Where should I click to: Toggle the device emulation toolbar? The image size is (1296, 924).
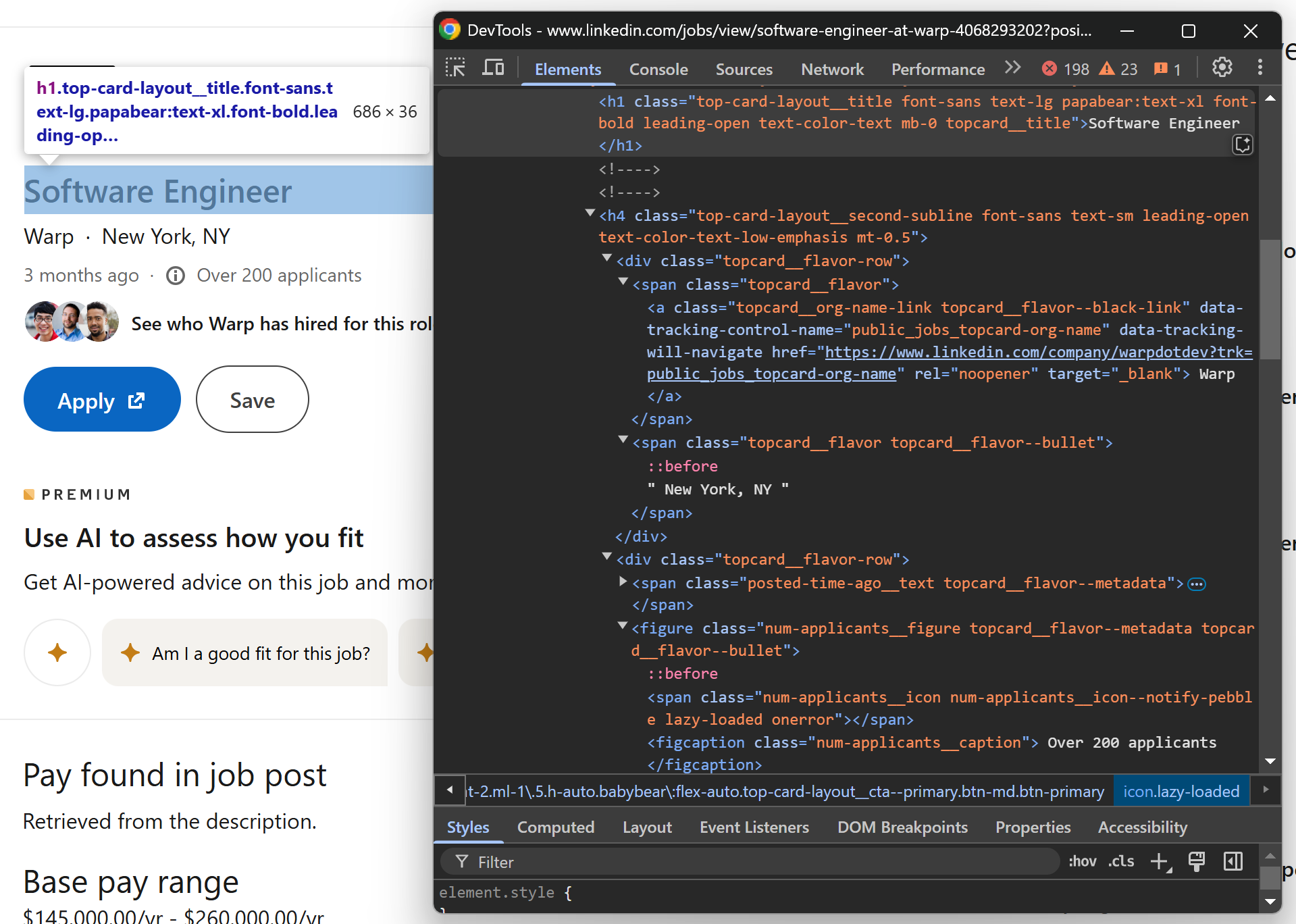tap(493, 68)
